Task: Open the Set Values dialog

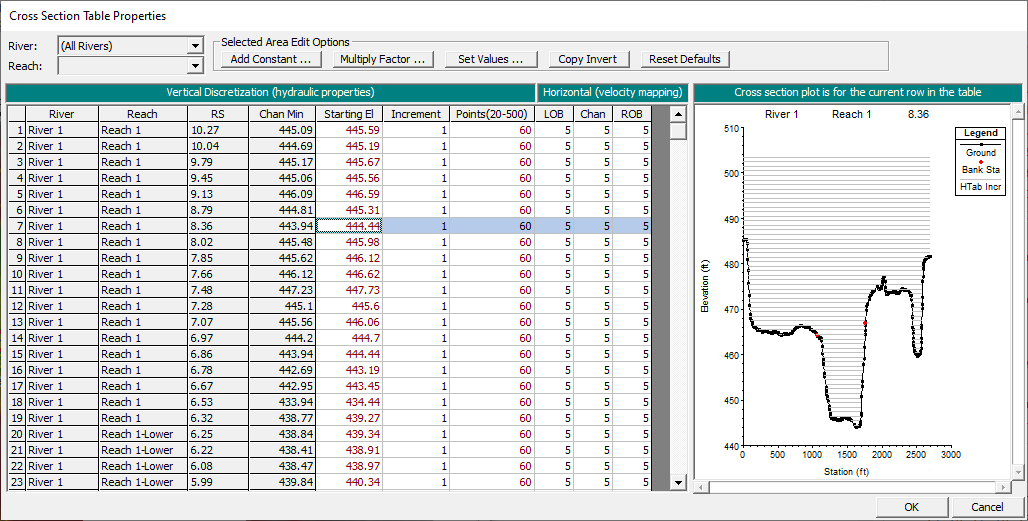Action: 491,59
